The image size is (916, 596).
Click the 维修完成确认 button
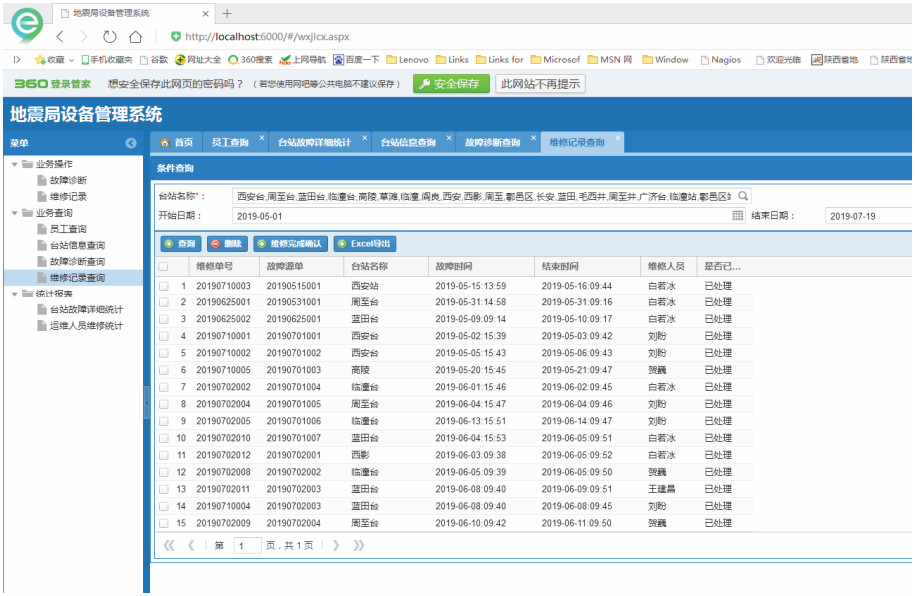click(290, 244)
